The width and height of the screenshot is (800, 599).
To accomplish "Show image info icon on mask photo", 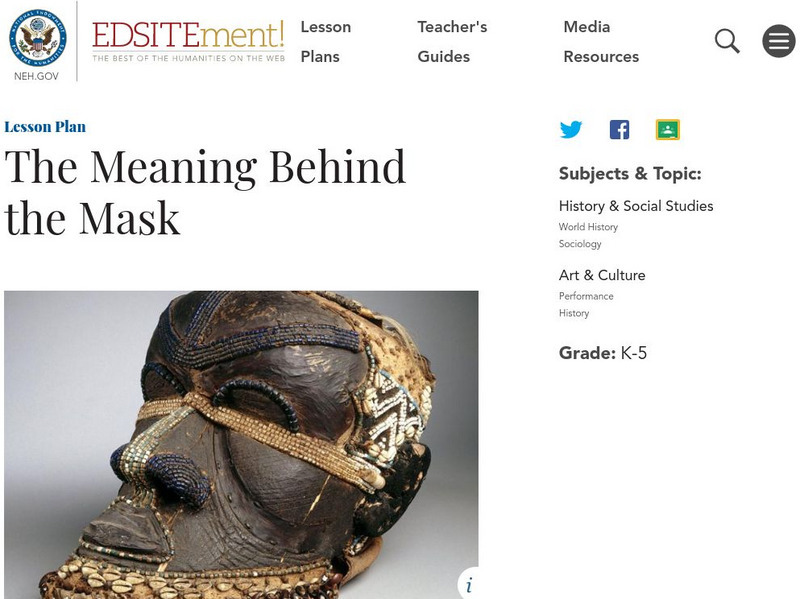I will [x=469, y=584].
